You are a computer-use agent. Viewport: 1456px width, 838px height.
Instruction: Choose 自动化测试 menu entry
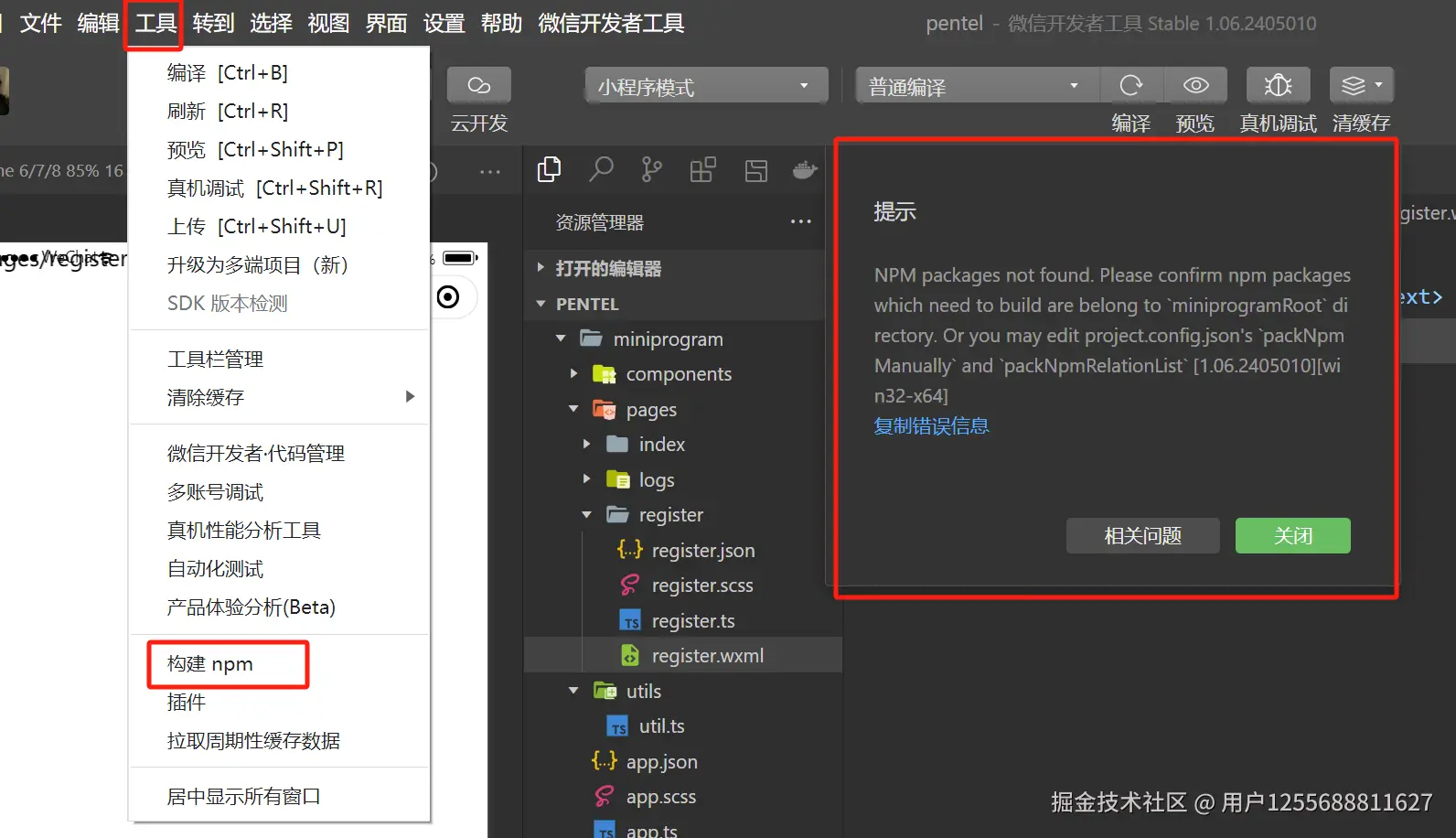[279, 568]
